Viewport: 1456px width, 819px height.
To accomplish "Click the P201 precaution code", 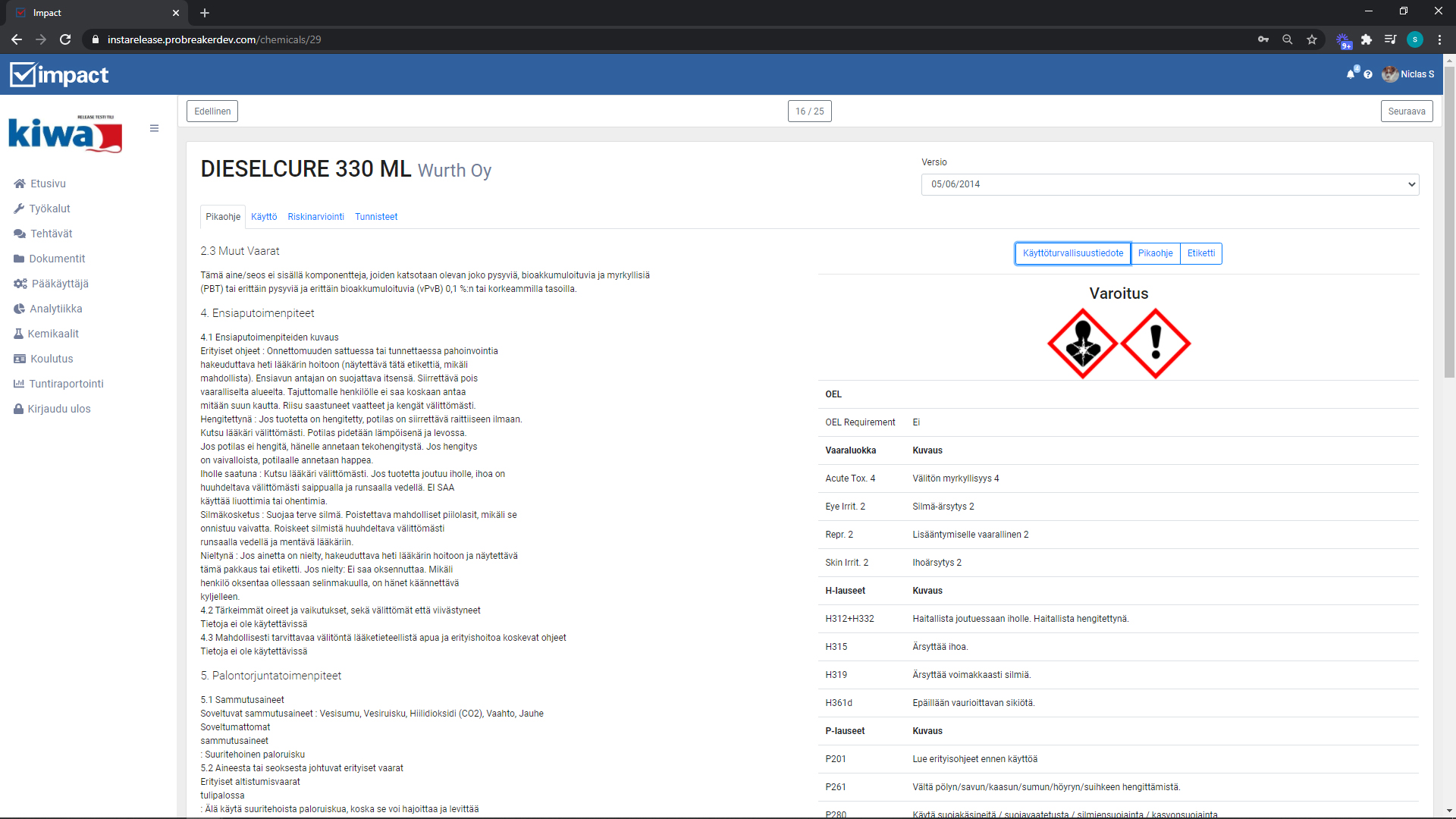I will [836, 759].
